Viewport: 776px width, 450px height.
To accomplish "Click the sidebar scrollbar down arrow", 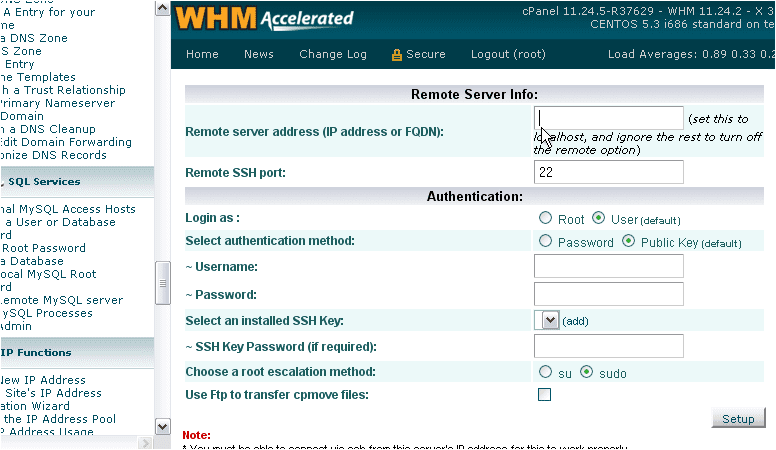I will (164, 427).
